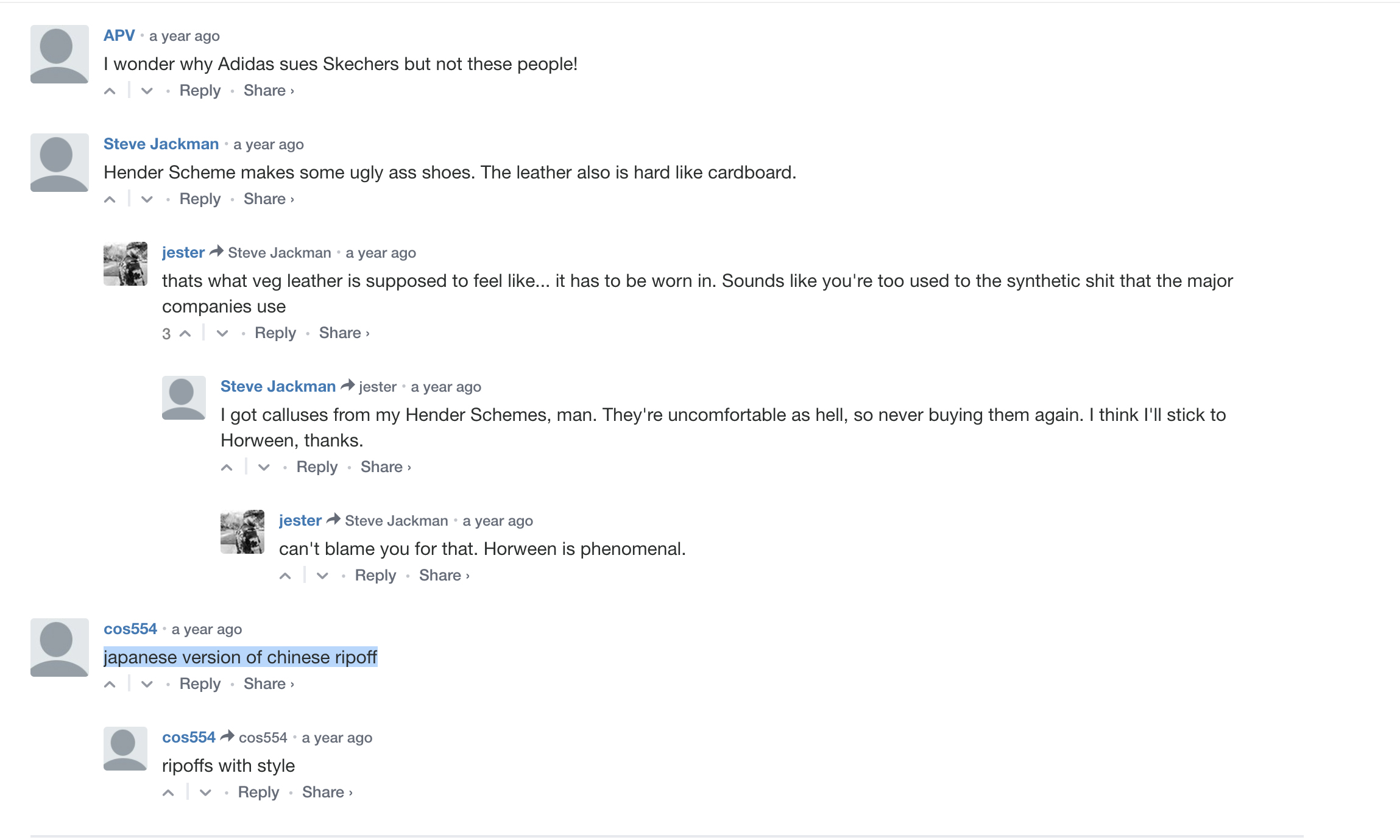Open APV's profile via username
The width and height of the screenshot is (1400, 840).
(119, 36)
